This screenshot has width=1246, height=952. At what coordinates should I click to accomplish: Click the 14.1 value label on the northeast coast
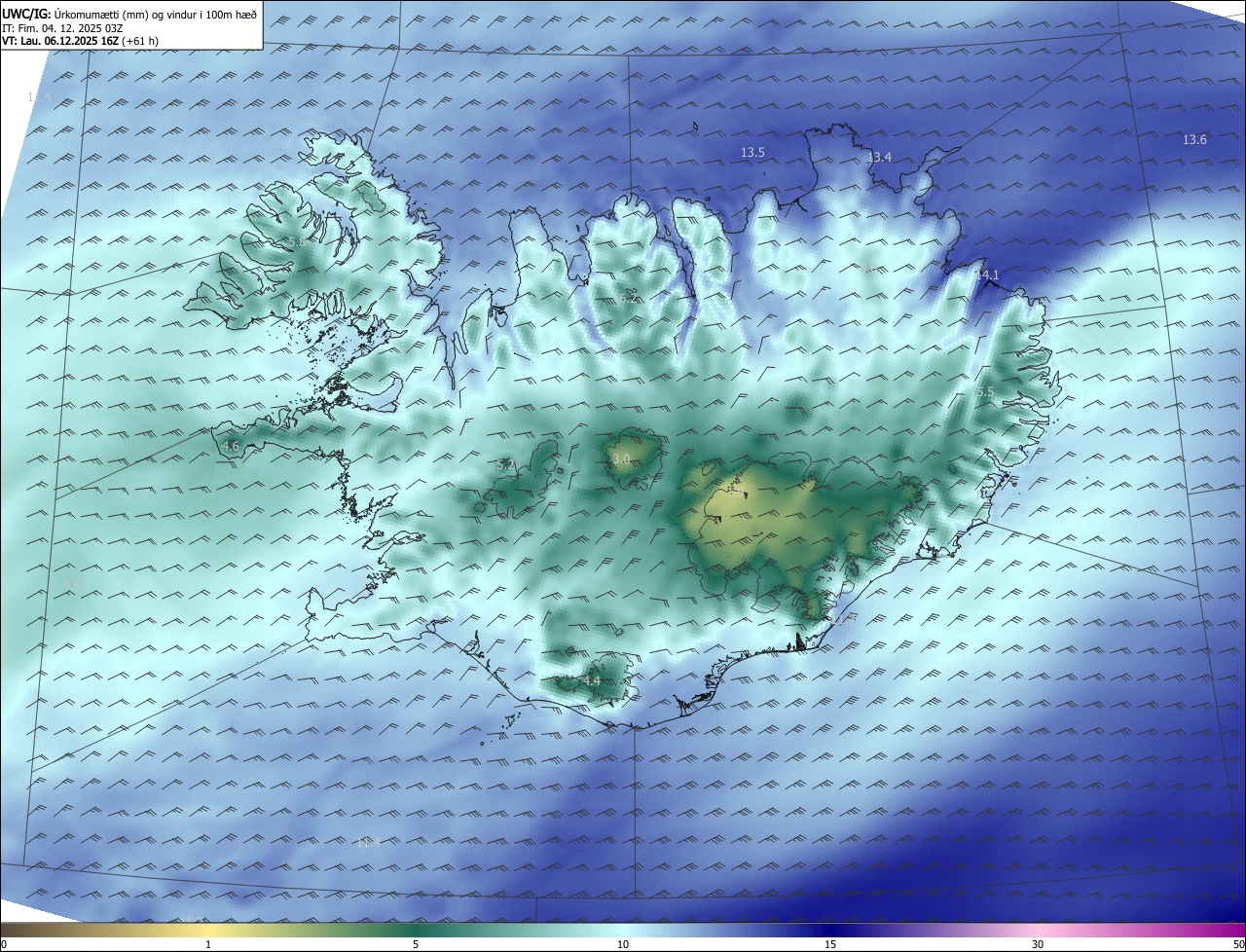[x=987, y=275]
